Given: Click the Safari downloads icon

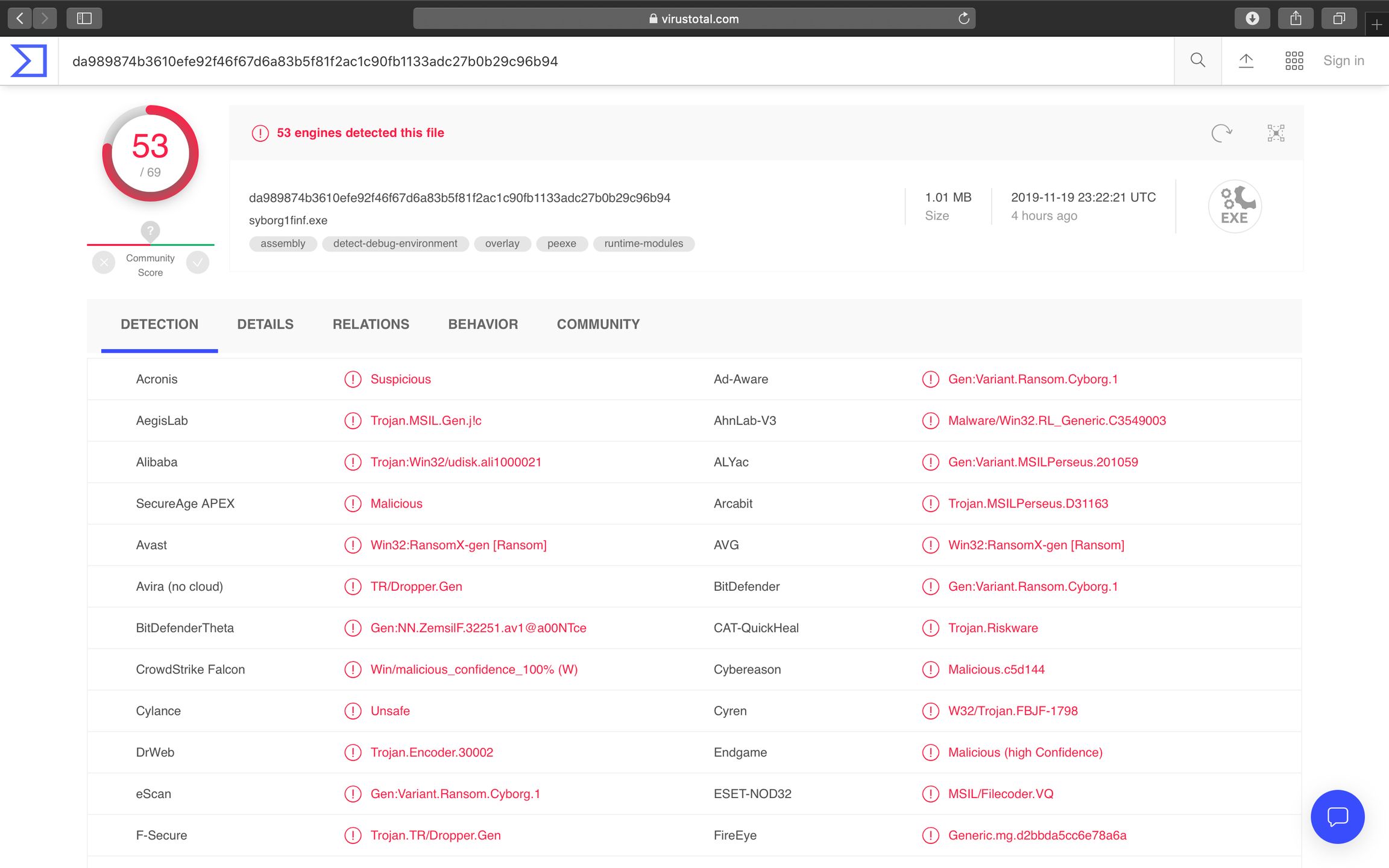Looking at the screenshot, I should [x=1252, y=19].
